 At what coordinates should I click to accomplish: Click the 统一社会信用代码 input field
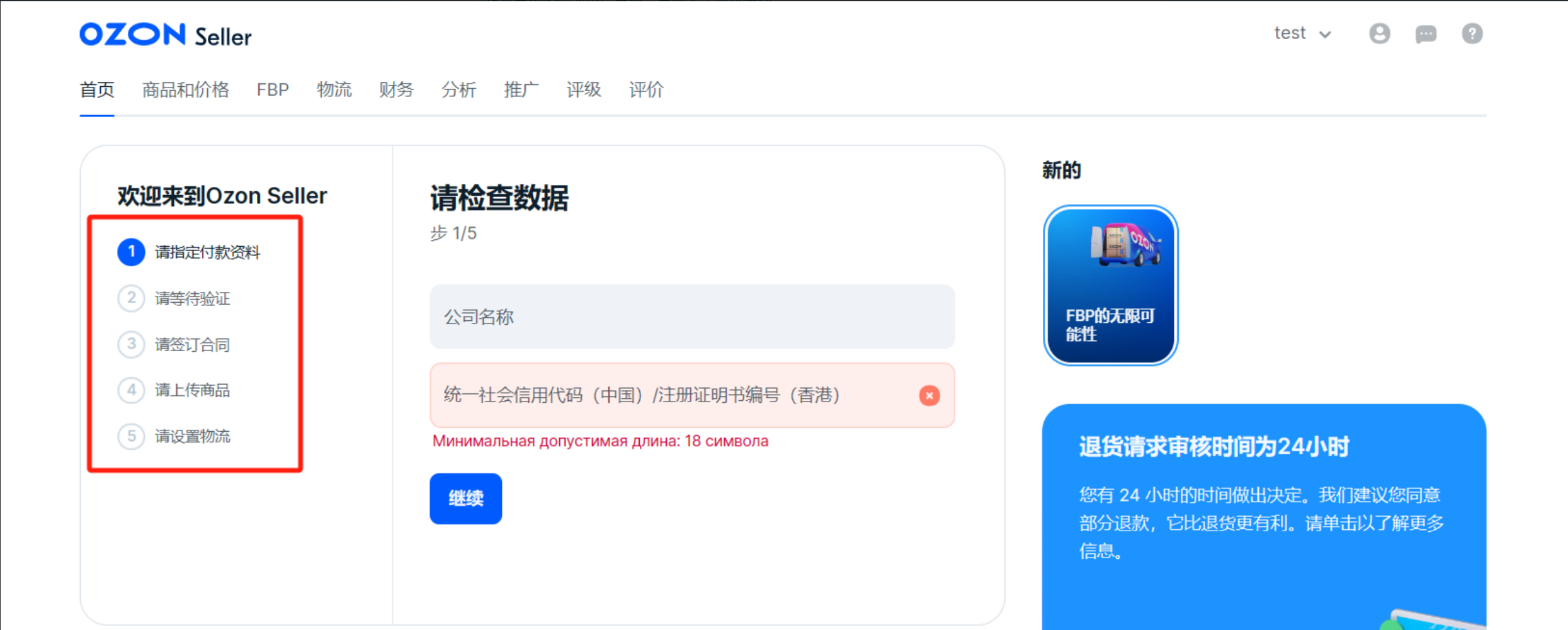(x=692, y=395)
